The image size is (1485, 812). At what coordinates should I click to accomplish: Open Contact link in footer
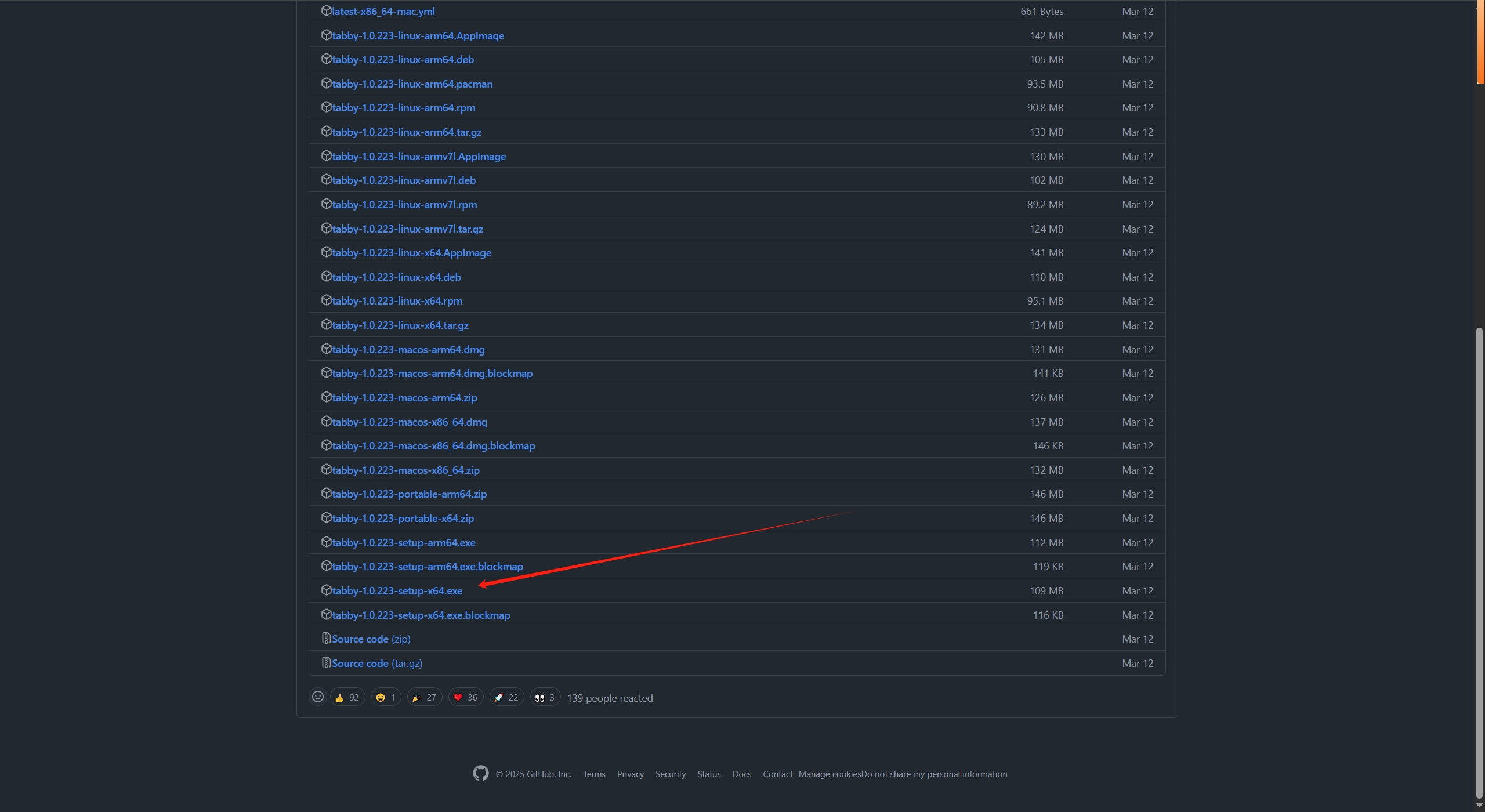(x=777, y=774)
